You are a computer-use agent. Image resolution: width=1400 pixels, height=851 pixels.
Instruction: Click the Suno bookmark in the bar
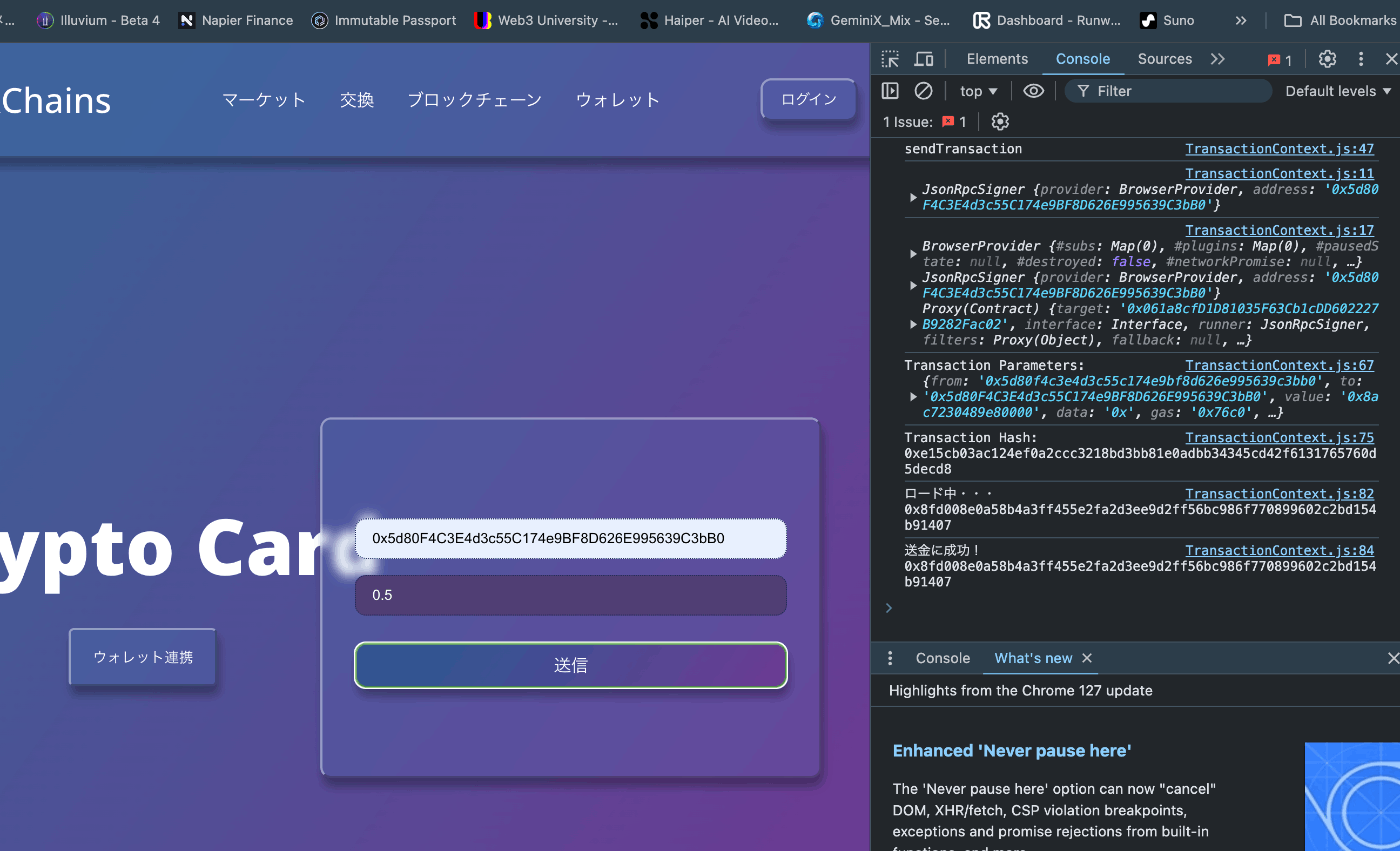point(1176,19)
